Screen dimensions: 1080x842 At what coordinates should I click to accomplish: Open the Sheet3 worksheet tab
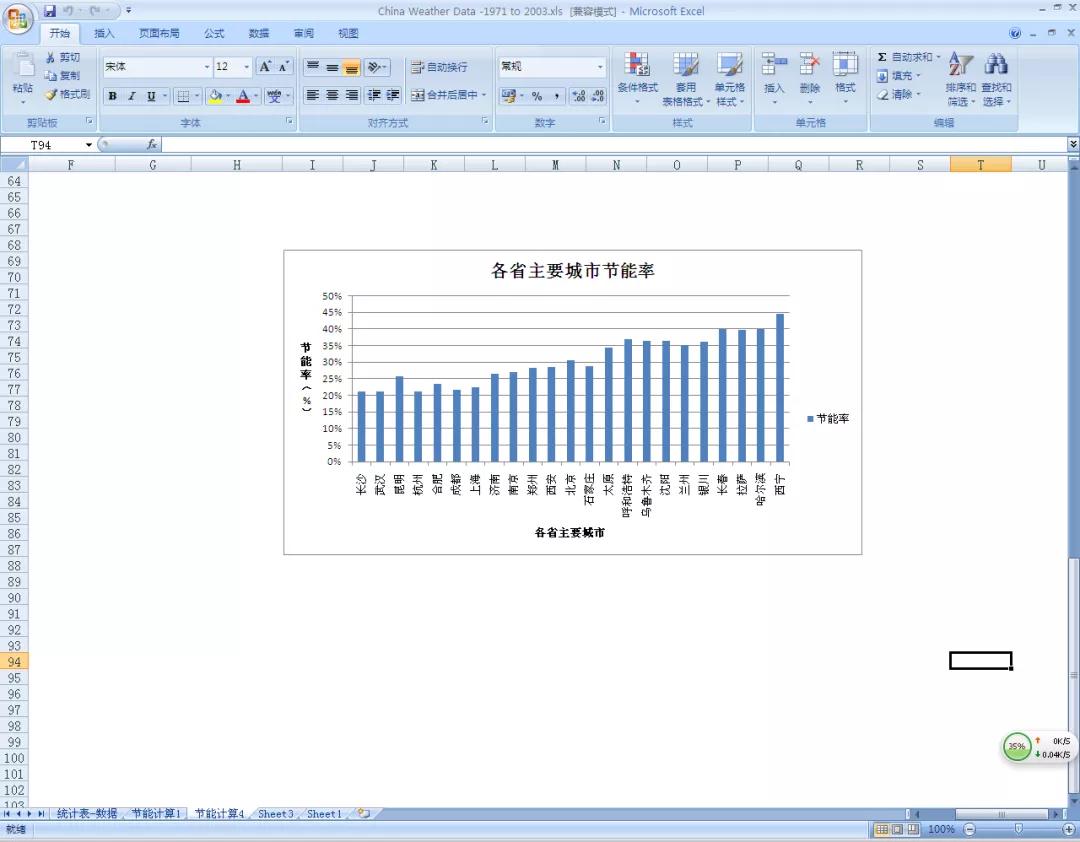pos(275,813)
